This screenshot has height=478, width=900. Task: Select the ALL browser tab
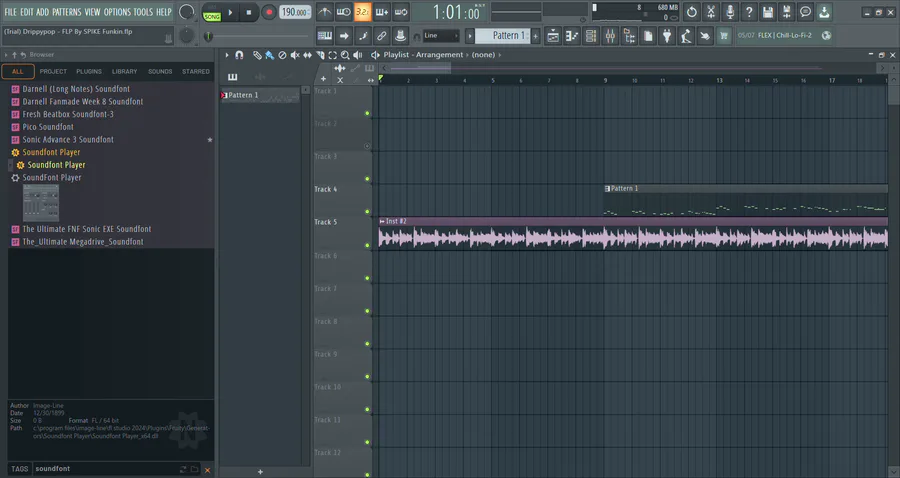tap(18, 72)
